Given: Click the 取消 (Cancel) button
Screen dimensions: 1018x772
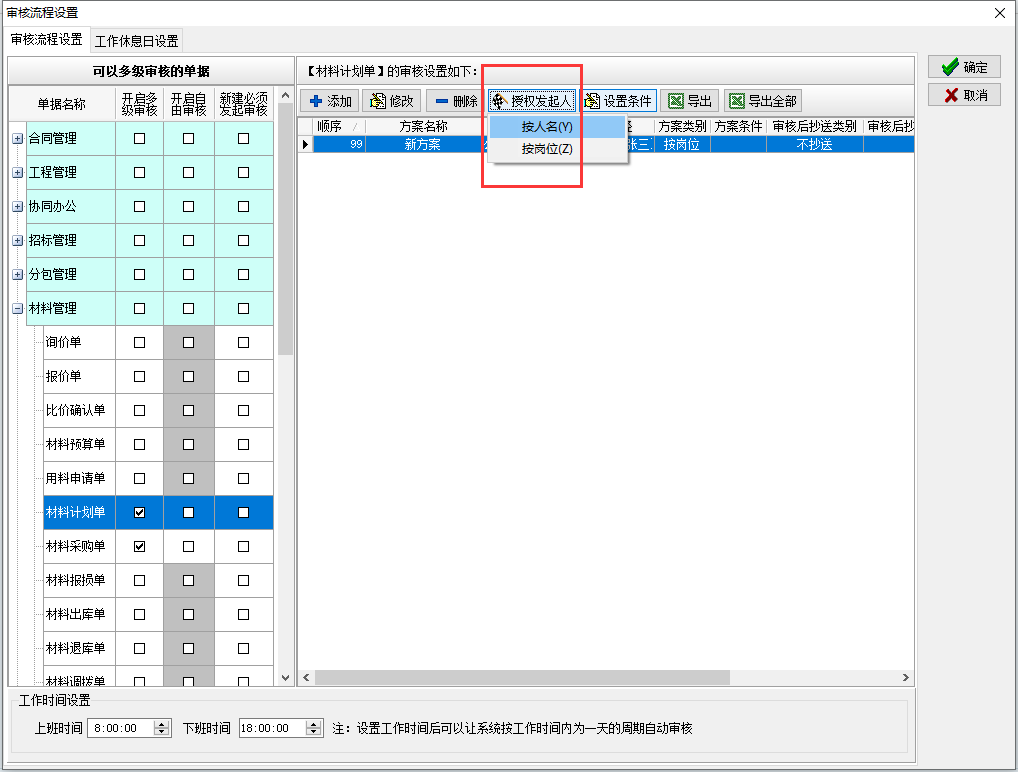Looking at the screenshot, I should pos(961,96).
